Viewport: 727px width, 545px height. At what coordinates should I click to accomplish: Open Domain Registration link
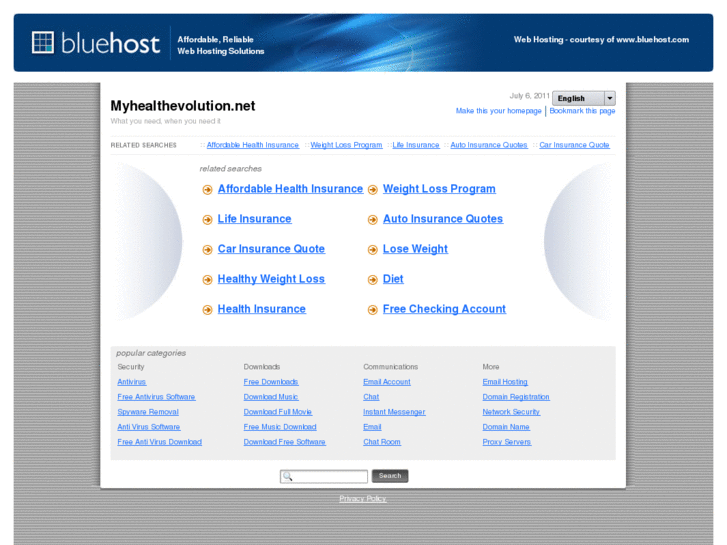pyautogui.click(x=516, y=397)
